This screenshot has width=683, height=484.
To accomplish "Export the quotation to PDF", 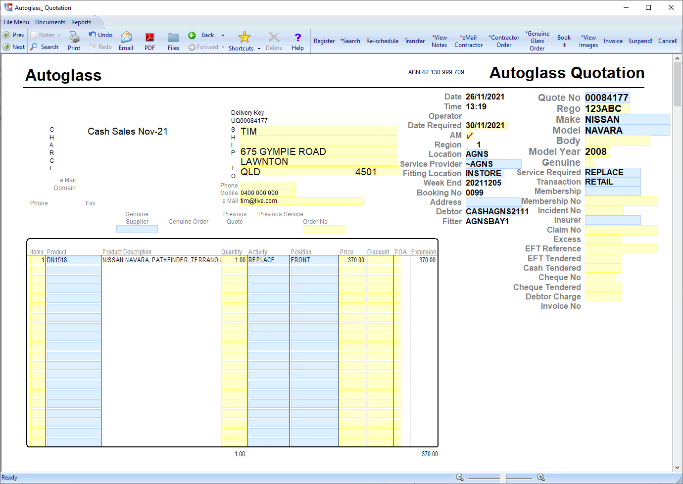I will point(150,41).
